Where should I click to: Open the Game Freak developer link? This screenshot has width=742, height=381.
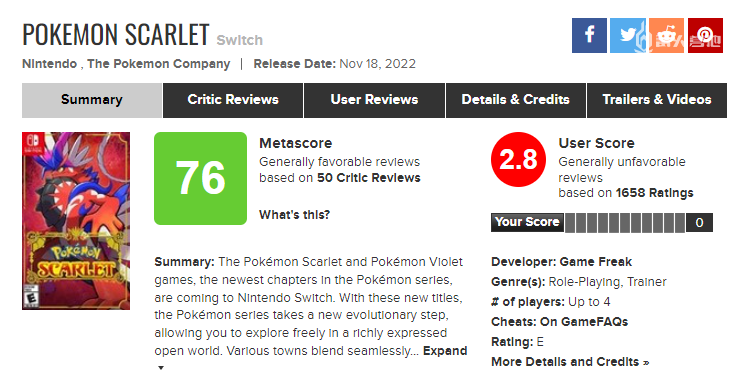[x=596, y=262]
